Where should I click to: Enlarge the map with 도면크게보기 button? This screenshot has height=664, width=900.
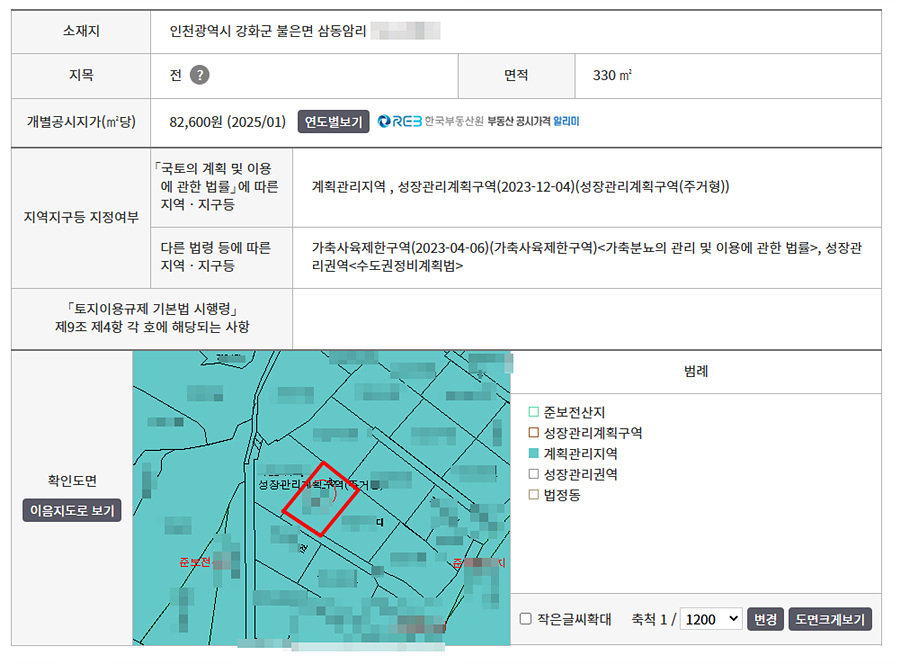pyautogui.click(x=829, y=619)
